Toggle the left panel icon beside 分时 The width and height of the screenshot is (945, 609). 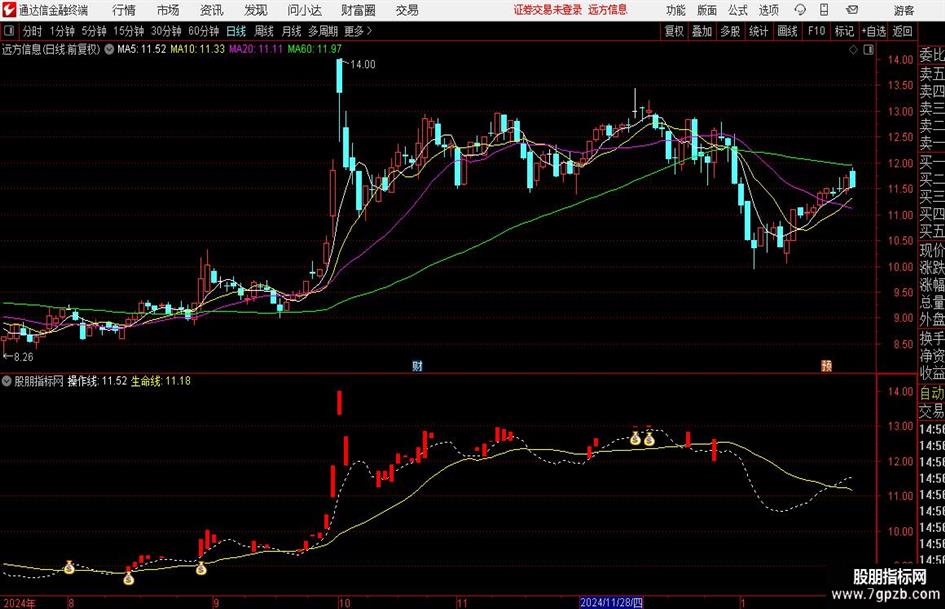(9, 31)
